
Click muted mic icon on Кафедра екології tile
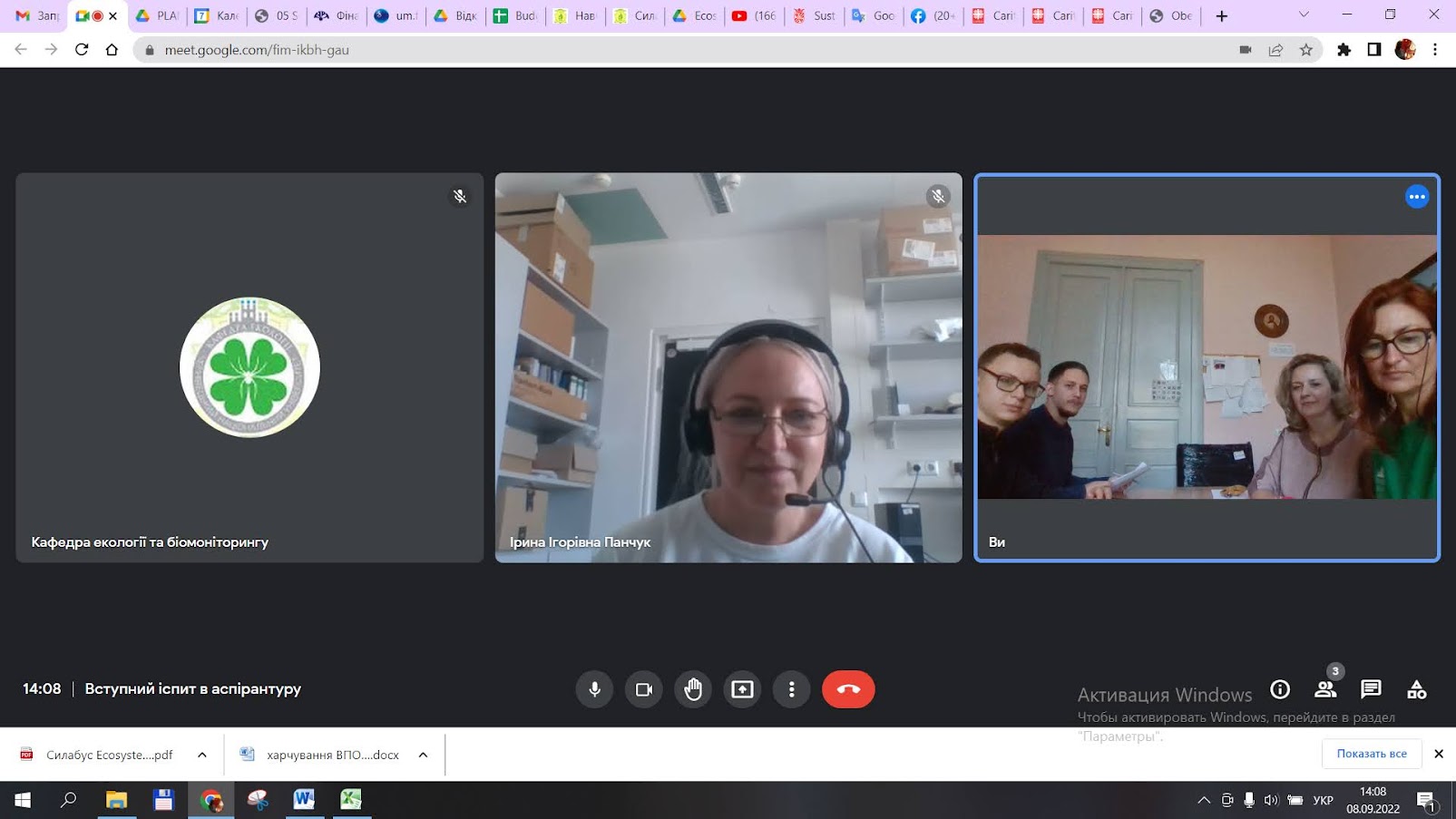[x=460, y=197]
